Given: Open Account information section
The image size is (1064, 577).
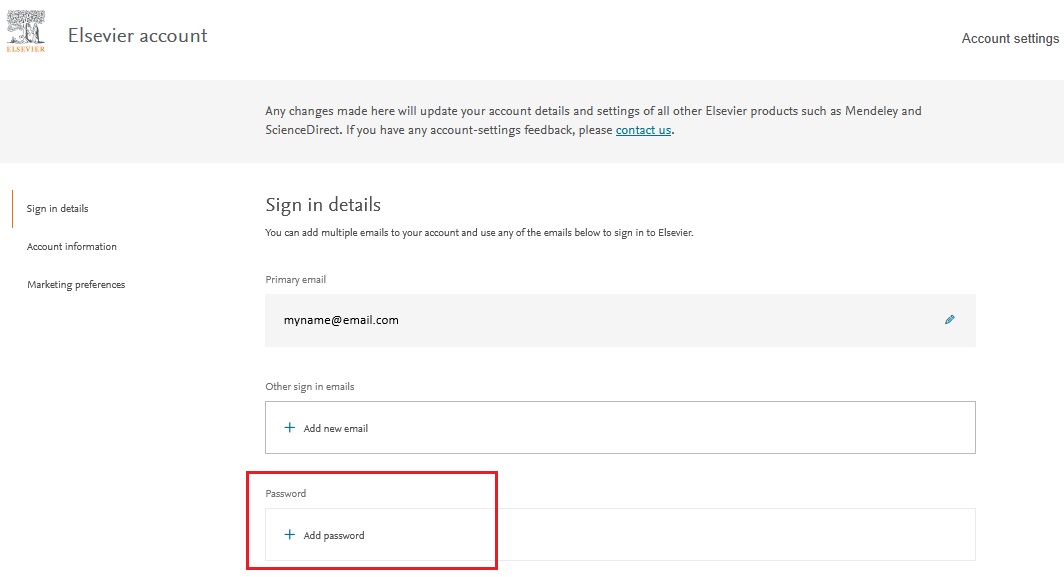Looking at the screenshot, I should (x=72, y=246).
